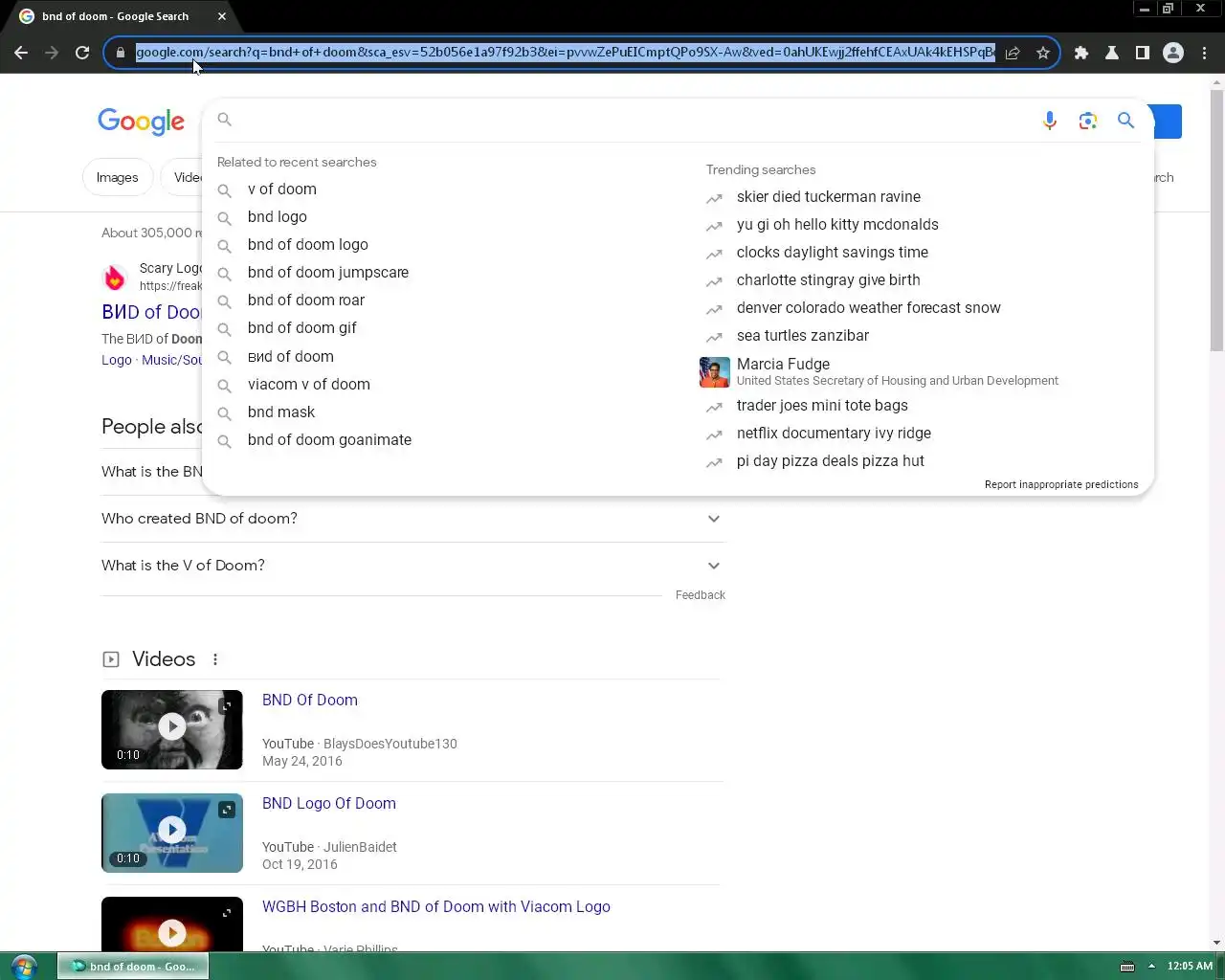Expand What is the V of Doom
Screen dimensions: 1225x980
tap(412, 566)
